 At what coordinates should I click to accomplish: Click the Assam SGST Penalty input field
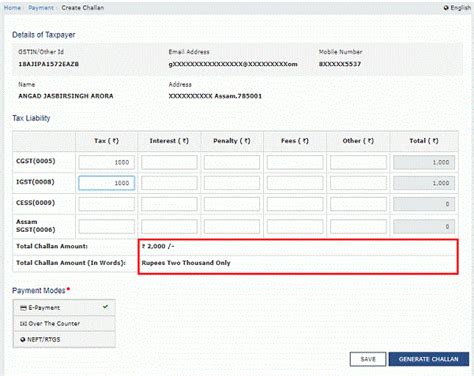click(x=232, y=226)
